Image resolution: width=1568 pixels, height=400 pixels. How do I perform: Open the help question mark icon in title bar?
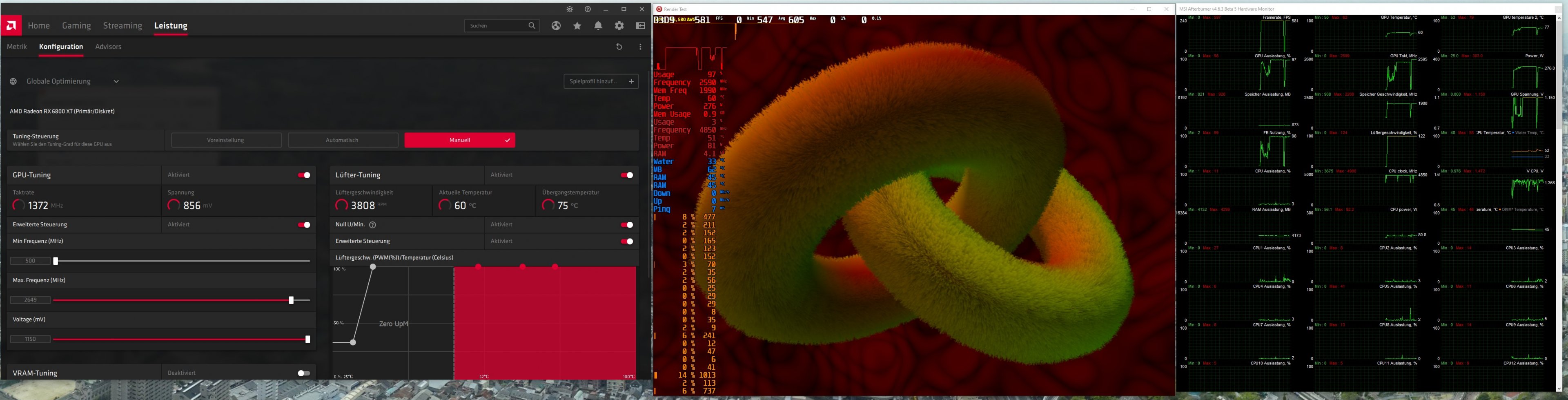(588, 9)
